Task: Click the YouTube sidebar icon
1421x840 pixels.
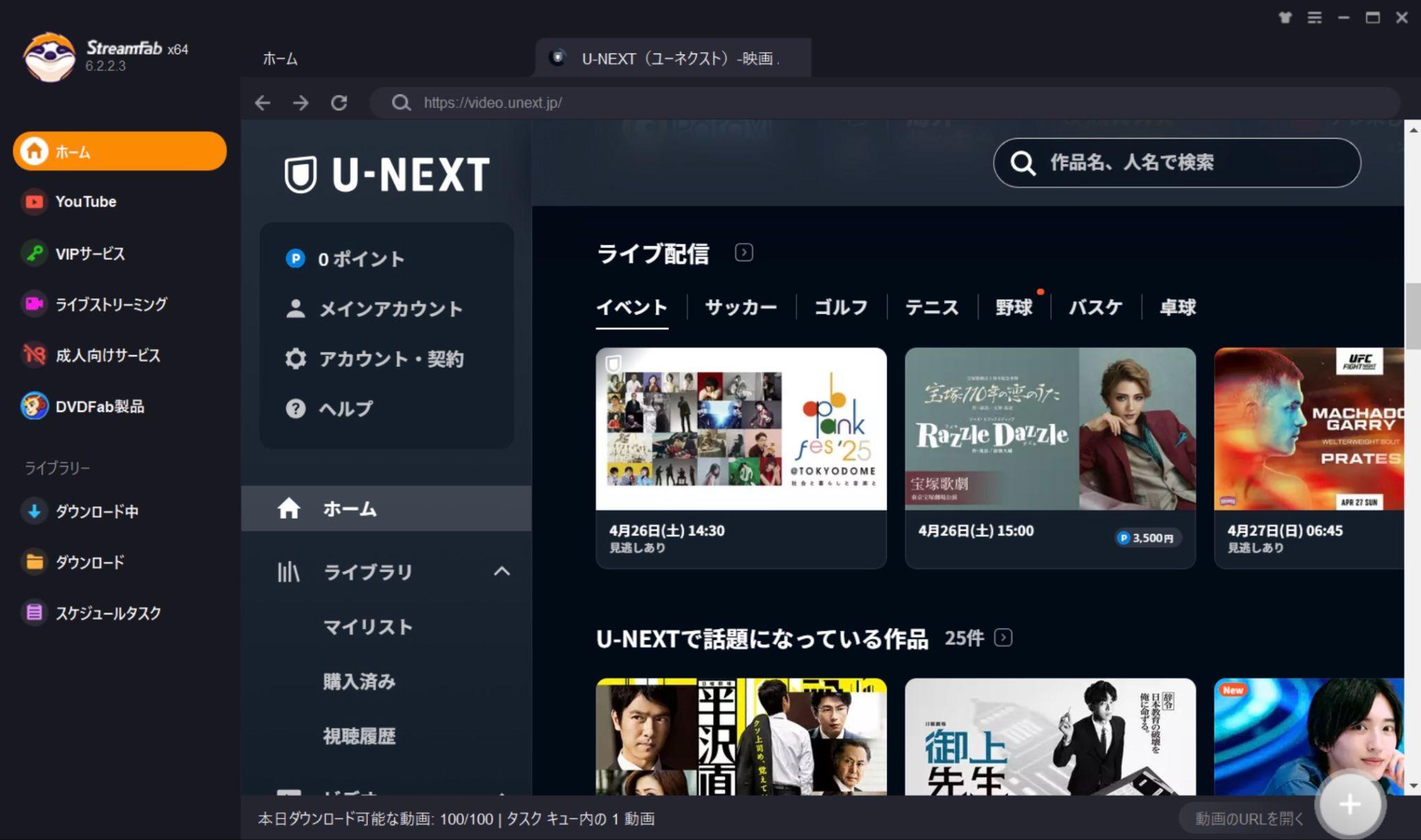Action: point(33,202)
